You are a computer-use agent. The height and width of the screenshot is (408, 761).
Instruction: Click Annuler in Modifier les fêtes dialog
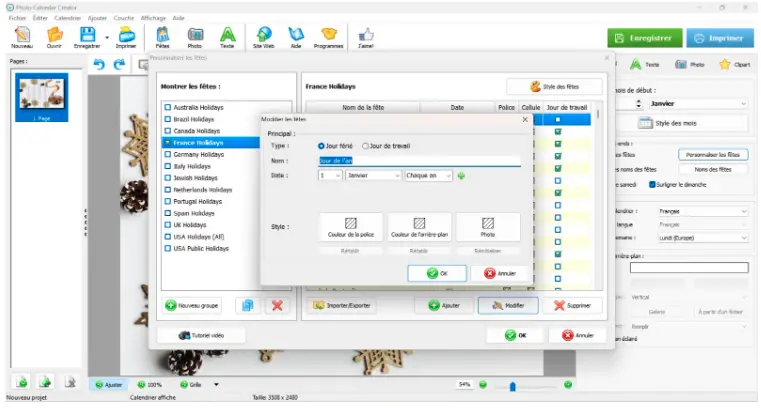pos(500,274)
